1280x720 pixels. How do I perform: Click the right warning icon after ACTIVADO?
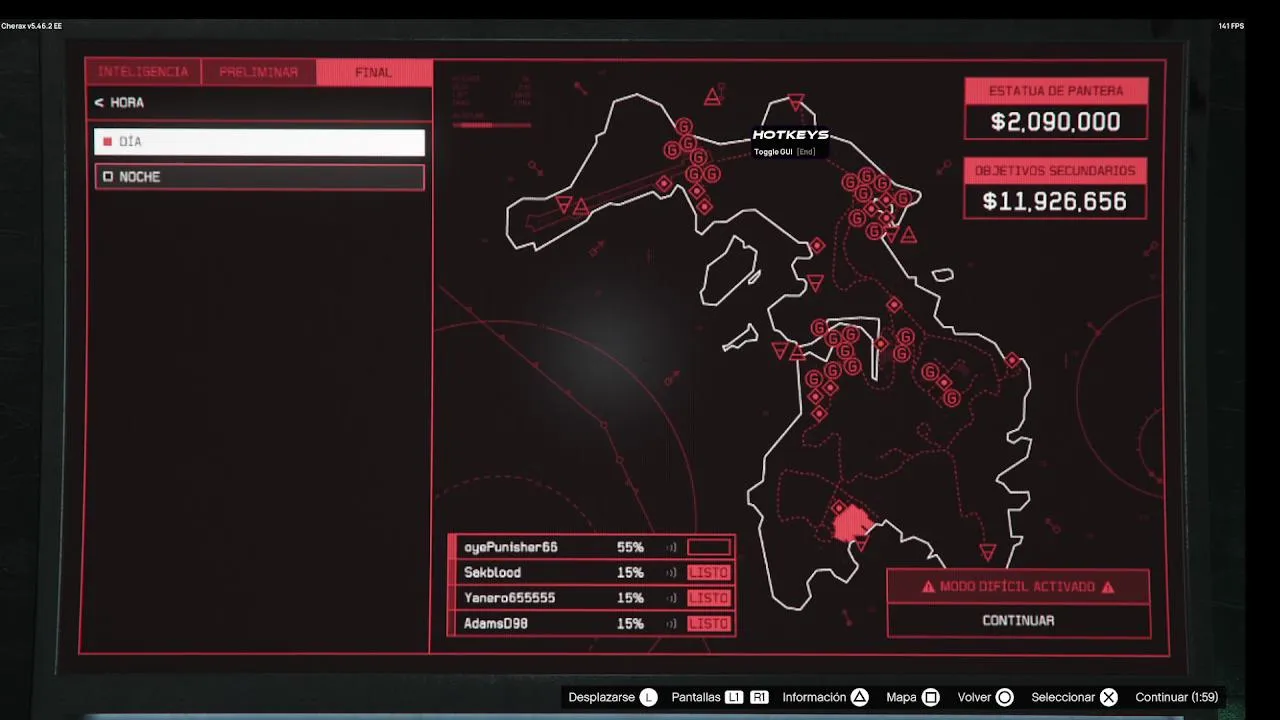pos(1107,587)
